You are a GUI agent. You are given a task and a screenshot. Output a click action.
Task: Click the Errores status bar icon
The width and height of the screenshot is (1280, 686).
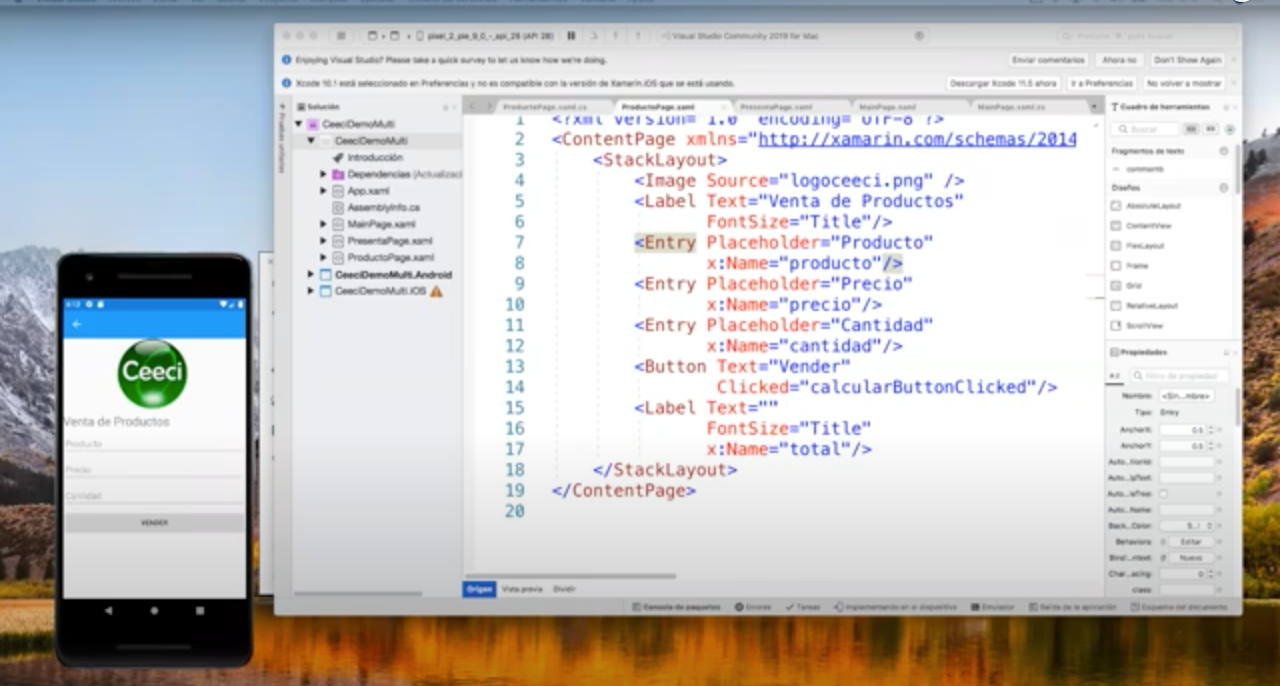pos(739,607)
